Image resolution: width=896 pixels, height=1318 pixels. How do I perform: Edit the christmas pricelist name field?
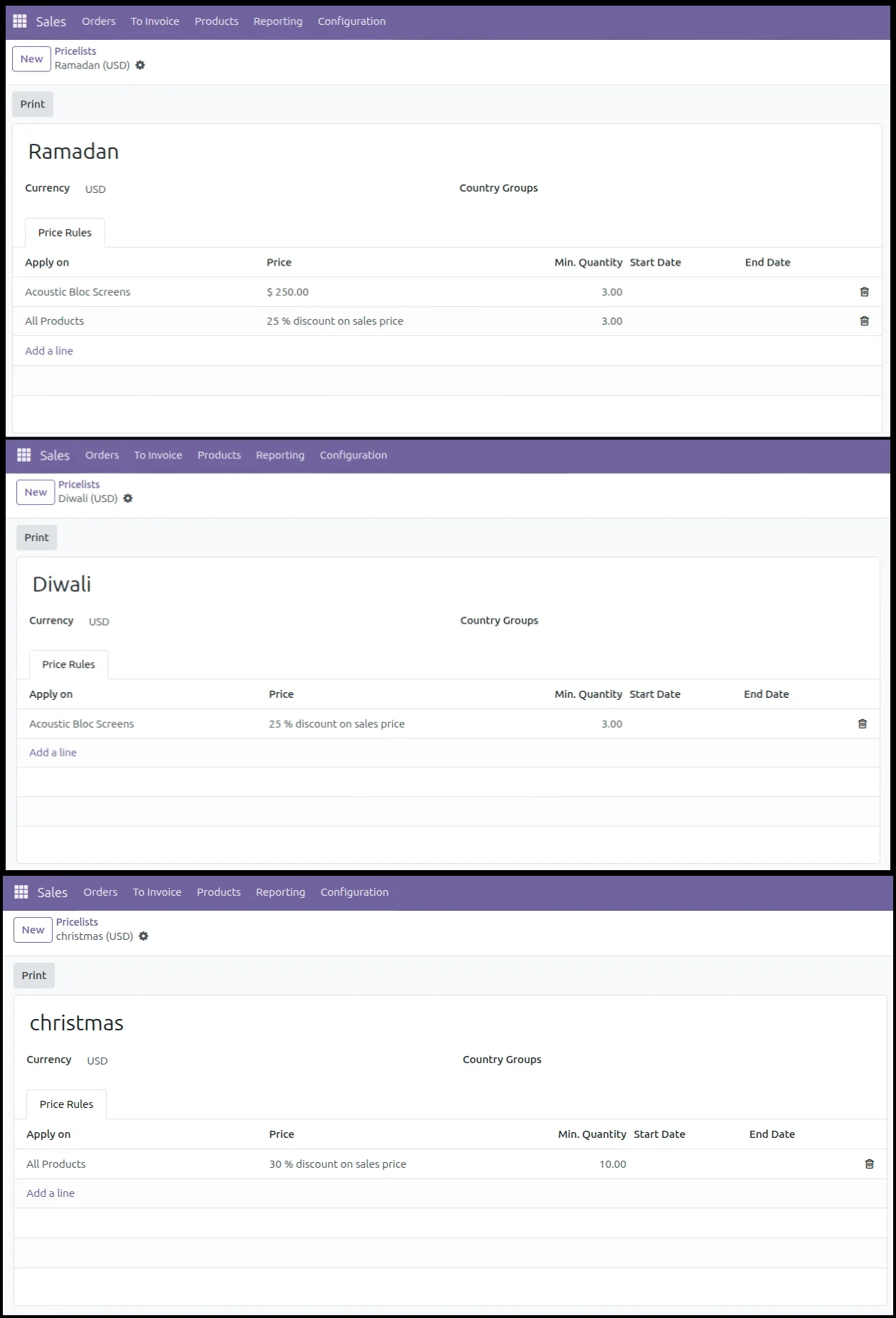[77, 1024]
